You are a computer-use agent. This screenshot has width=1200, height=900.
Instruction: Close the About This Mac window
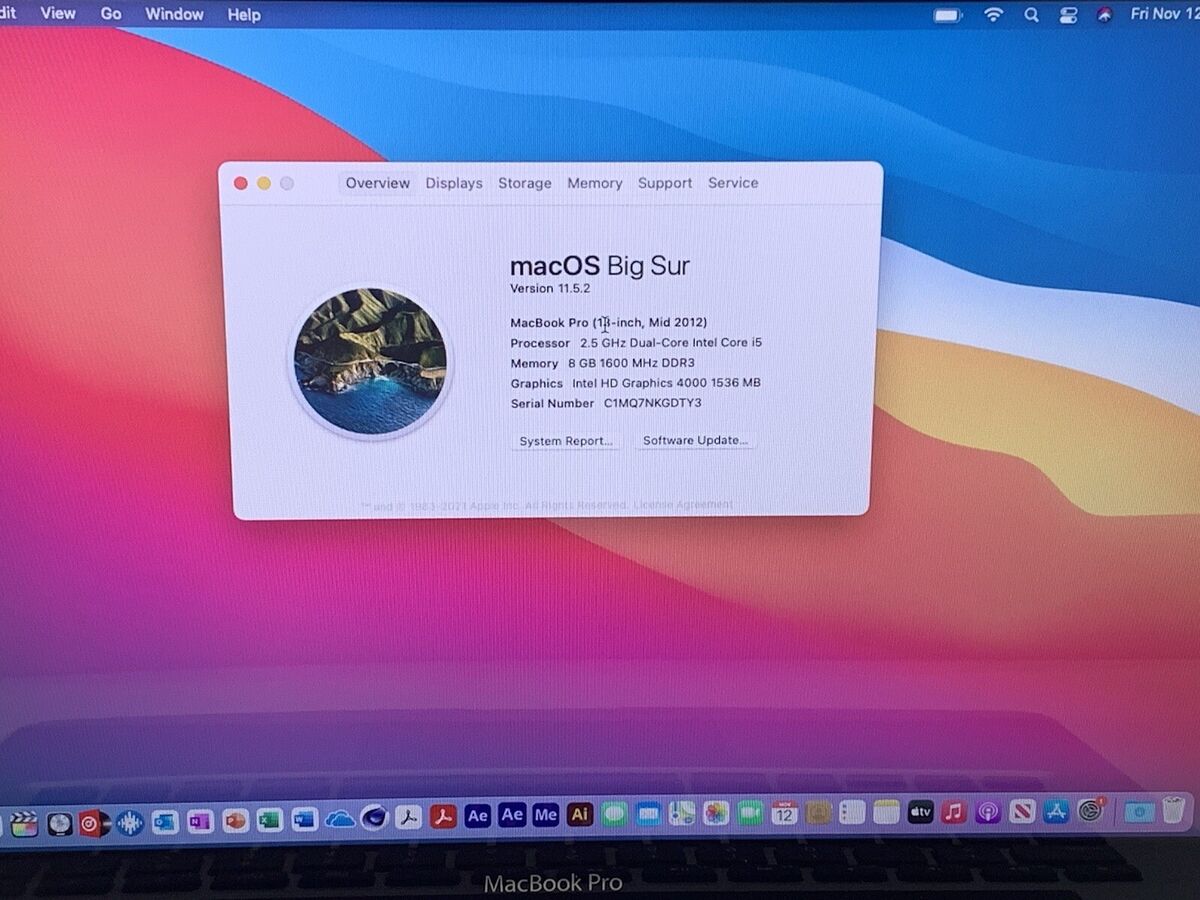coord(240,183)
